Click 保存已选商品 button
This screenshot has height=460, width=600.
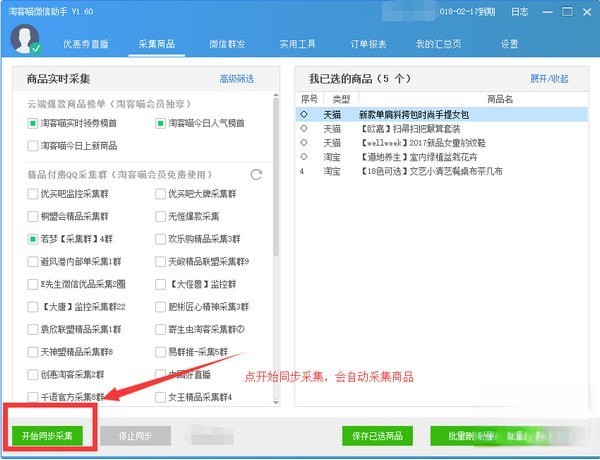(377, 436)
